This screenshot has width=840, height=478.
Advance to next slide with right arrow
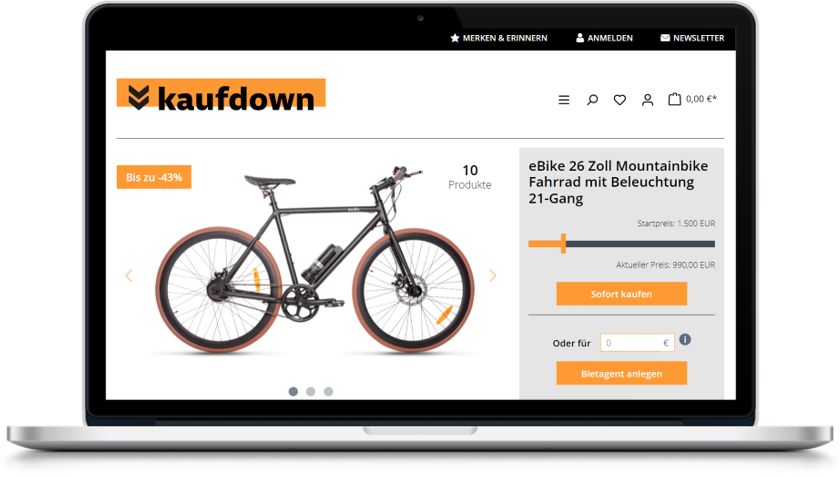click(x=492, y=276)
